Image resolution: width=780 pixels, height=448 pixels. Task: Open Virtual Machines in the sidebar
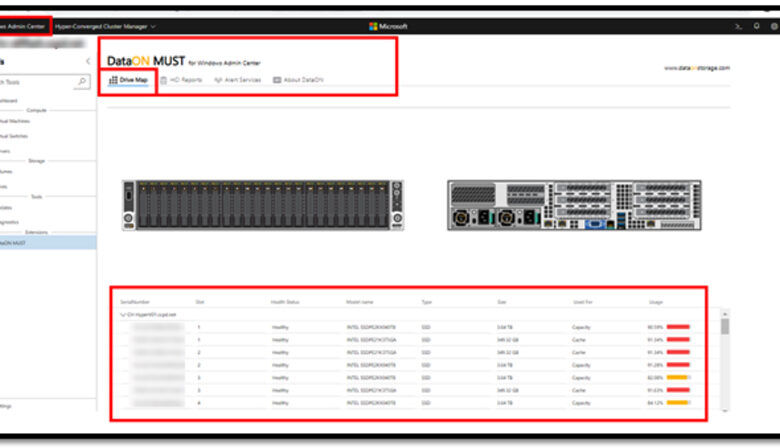point(15,121)
